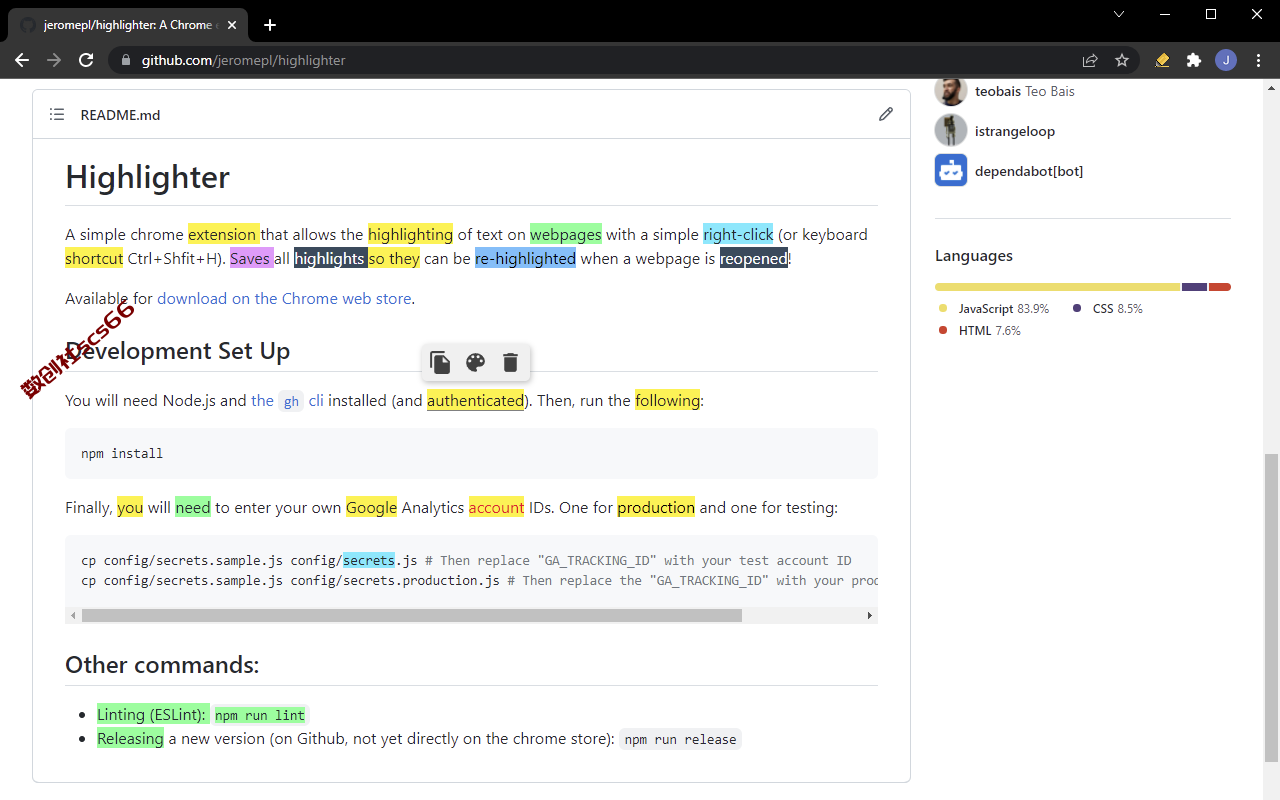Viewport: 1280px width, 800px height.
Task: Click the page vertical scrollbar thumb
Action: [1271, 608]
